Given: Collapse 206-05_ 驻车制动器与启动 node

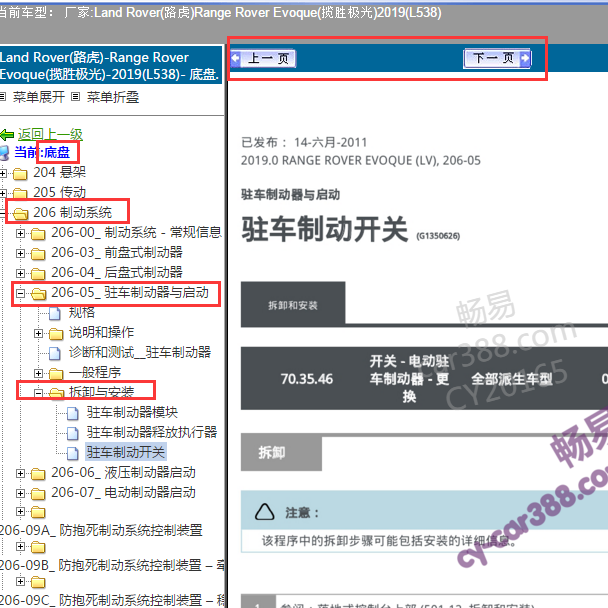Looking at the screenshot, I should click(x=20, y=293).
